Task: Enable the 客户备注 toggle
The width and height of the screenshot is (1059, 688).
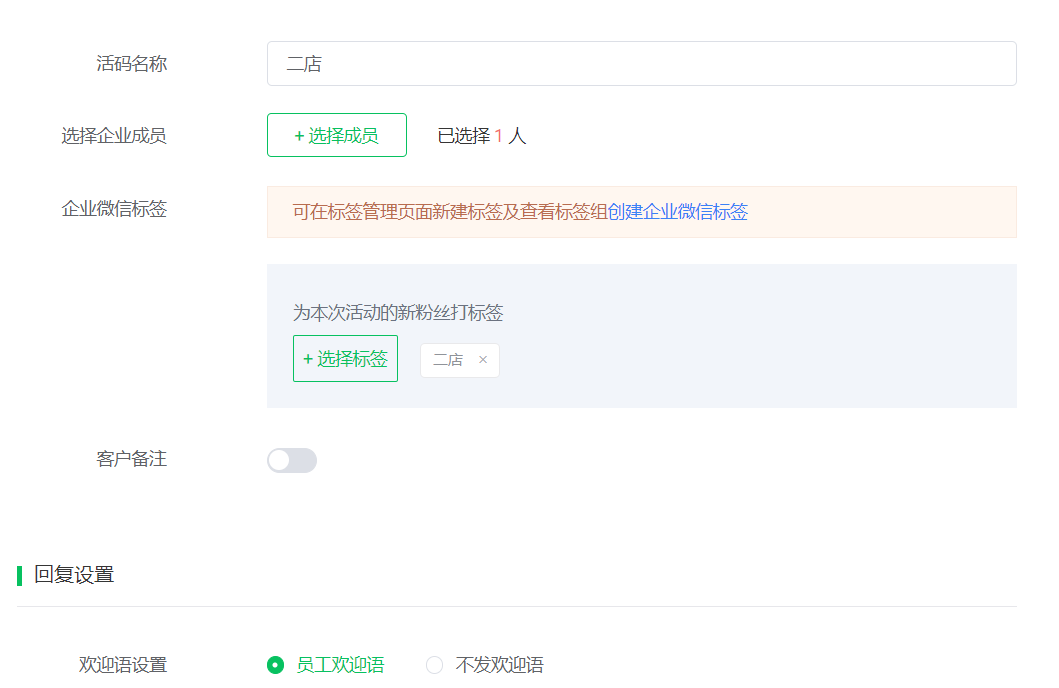Action: pyautogui.click(x=291, y=460)
